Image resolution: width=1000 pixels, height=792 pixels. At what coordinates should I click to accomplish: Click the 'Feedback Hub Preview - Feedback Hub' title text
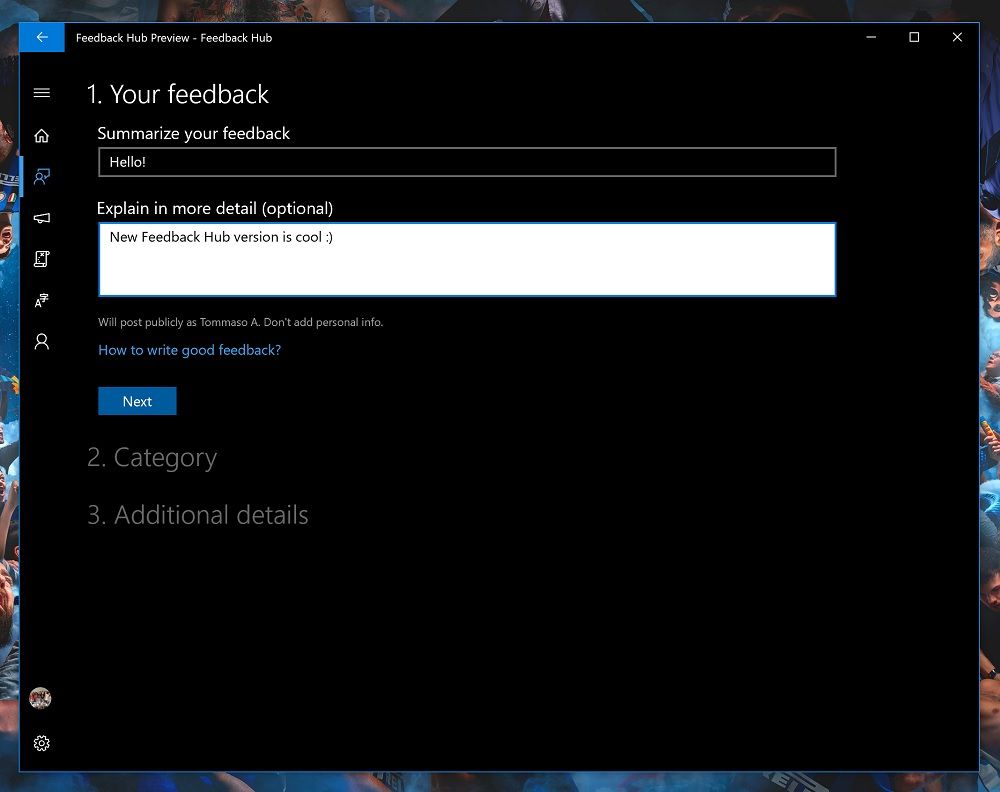click(x=173, y=38)
